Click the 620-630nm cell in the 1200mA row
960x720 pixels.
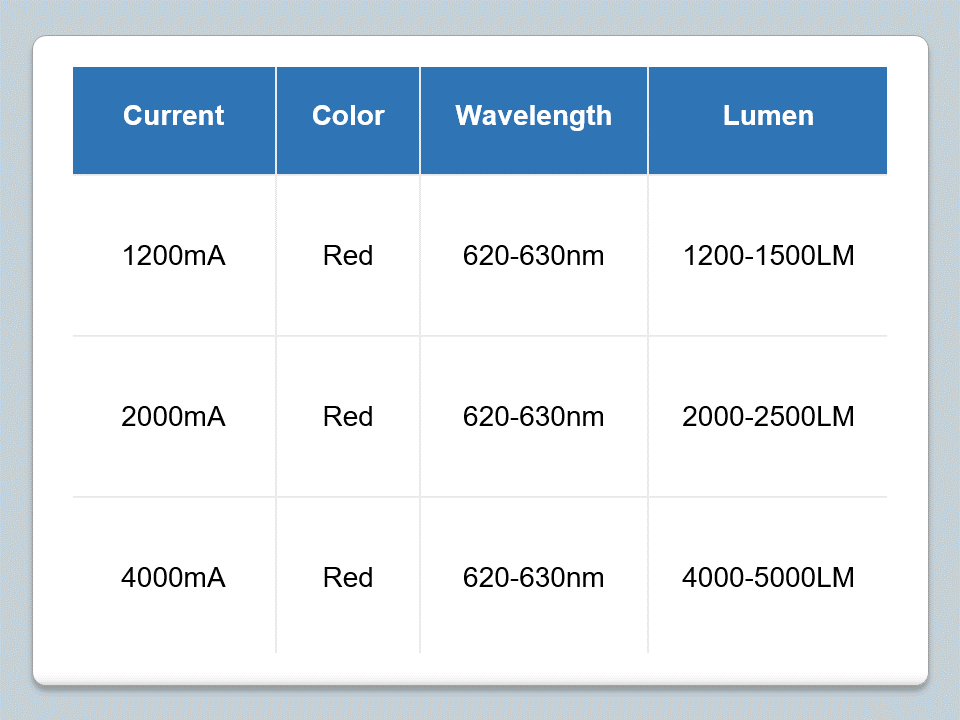[533, 256]
